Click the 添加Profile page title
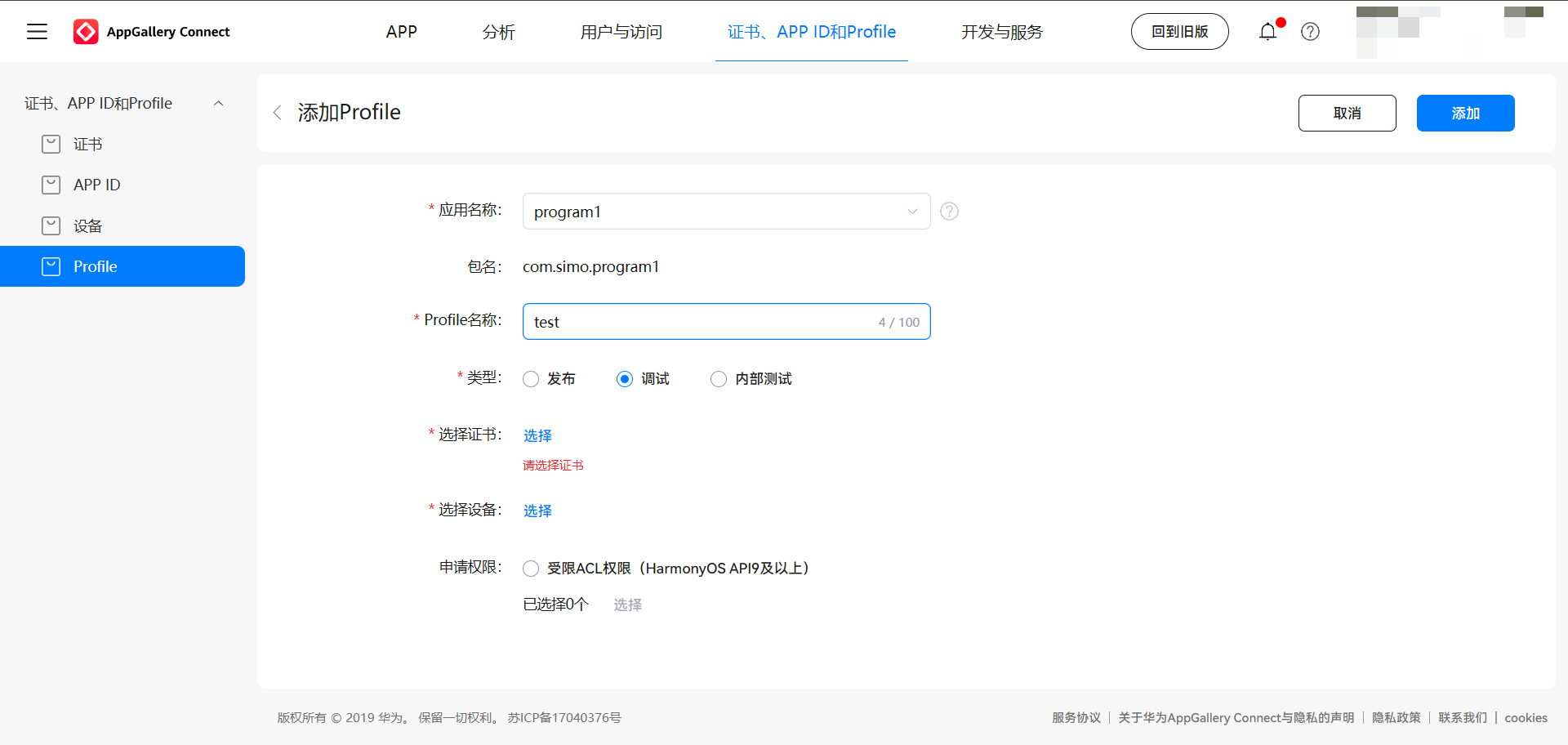The height and width of the screenshot is (745, 1568). tap(349, 113)
